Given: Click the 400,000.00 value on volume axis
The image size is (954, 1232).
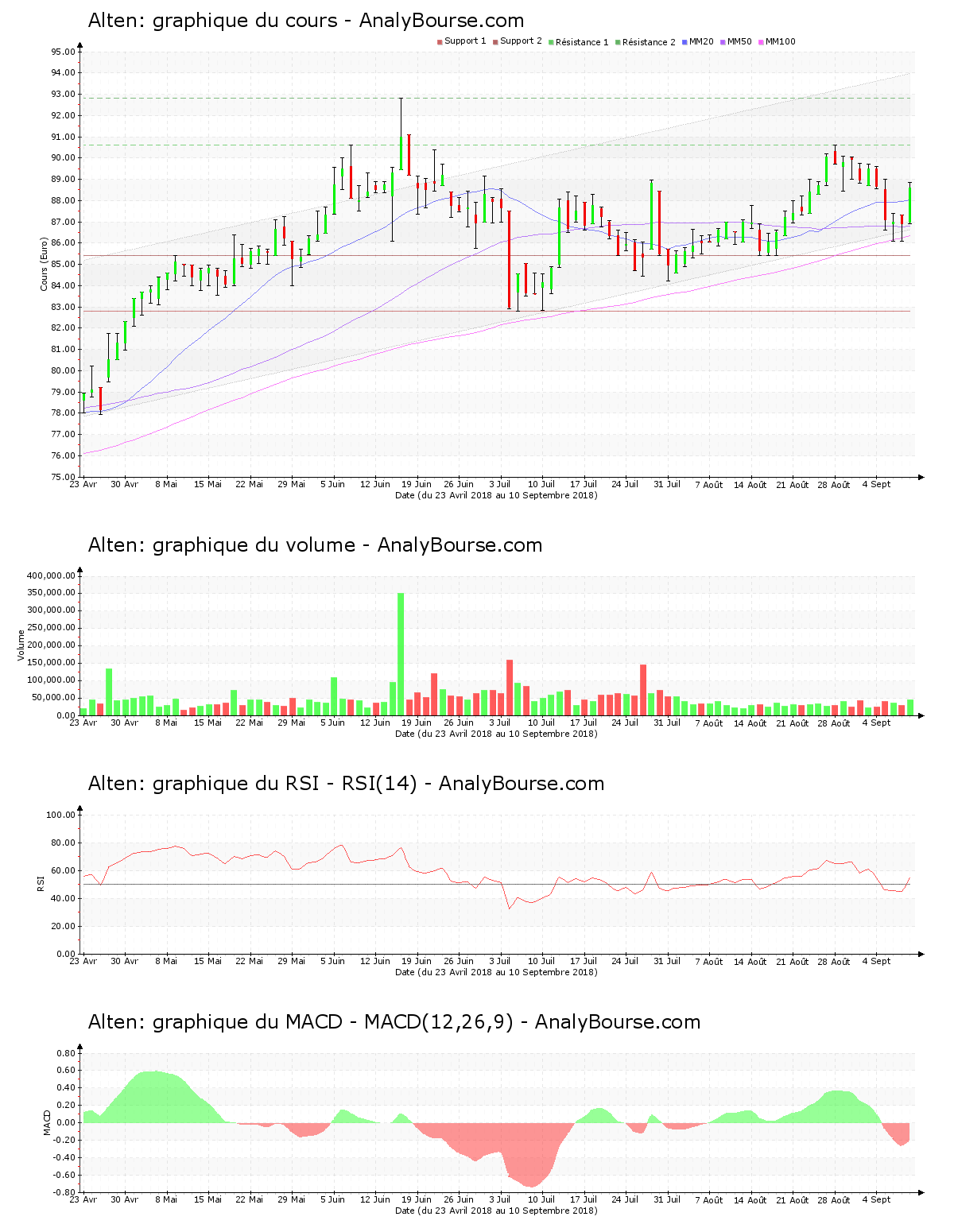Looking at the screenshot, I should tap(51, 575).
